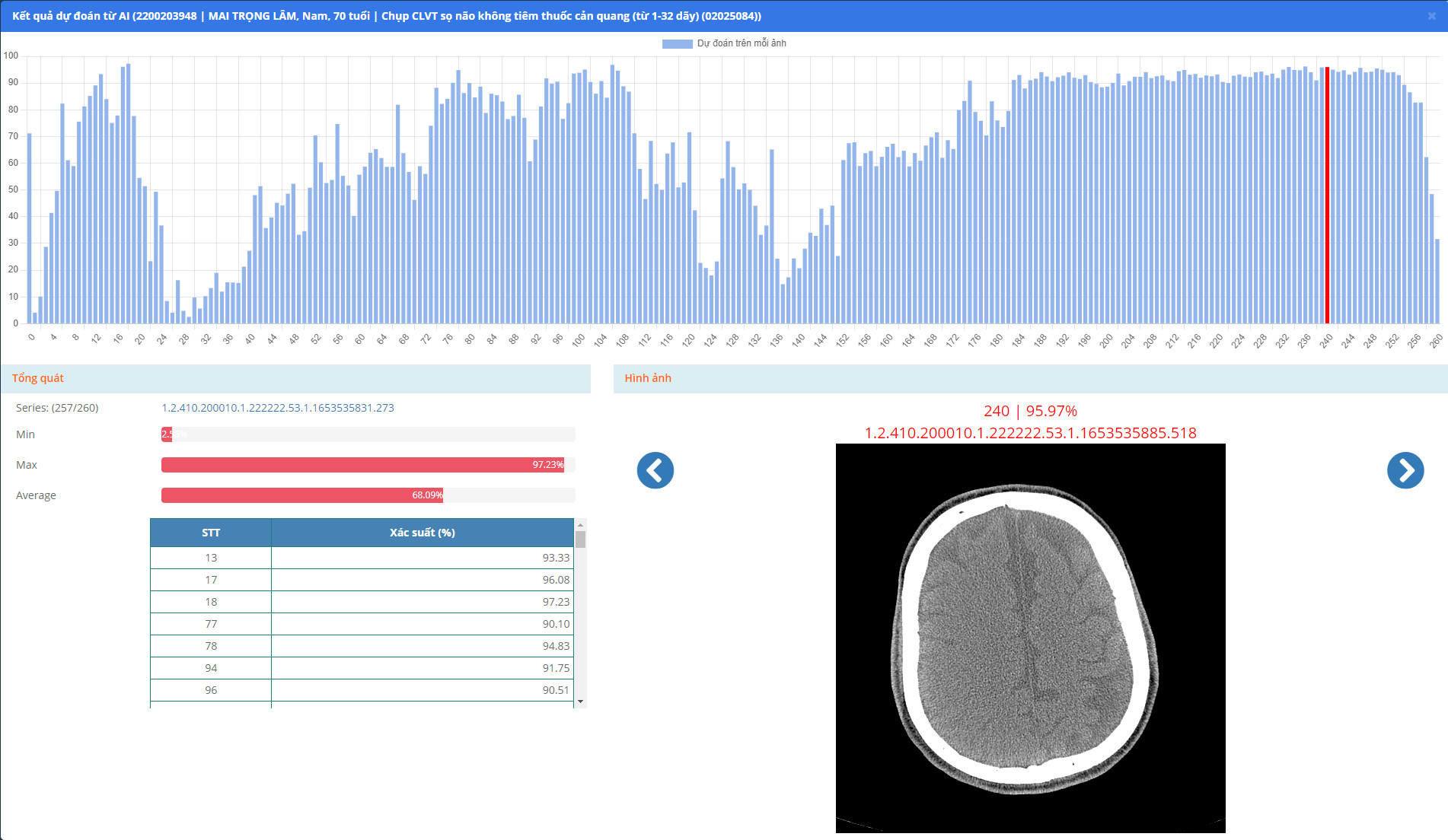Click the Max progress bar at 97.23%
Image resolution: width=1448 pixels, height=840 pixels.
tap(362, 465)
